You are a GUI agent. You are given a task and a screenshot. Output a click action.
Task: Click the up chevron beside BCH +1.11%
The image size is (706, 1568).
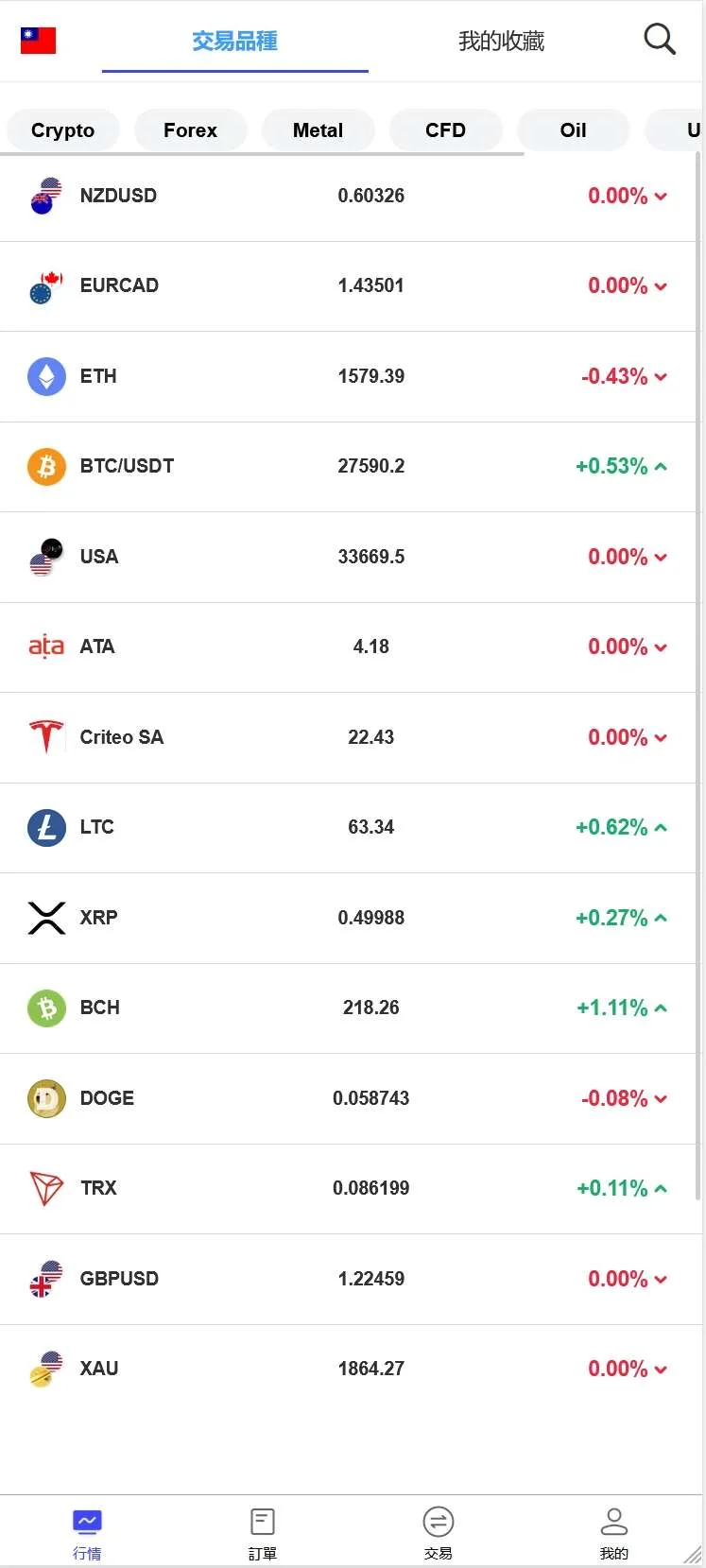pos(661,1008)
